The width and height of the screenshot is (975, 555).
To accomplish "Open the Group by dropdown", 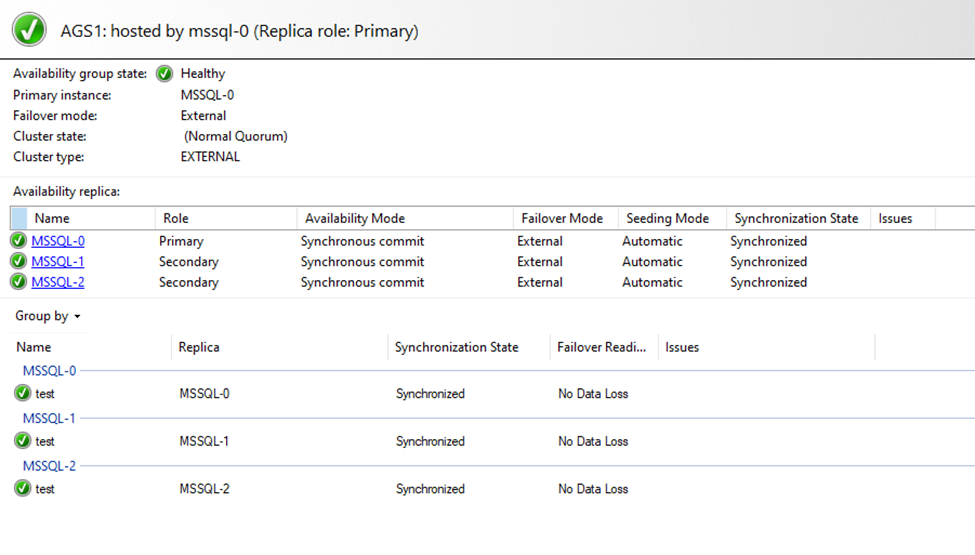I will (x=48, y=316).
